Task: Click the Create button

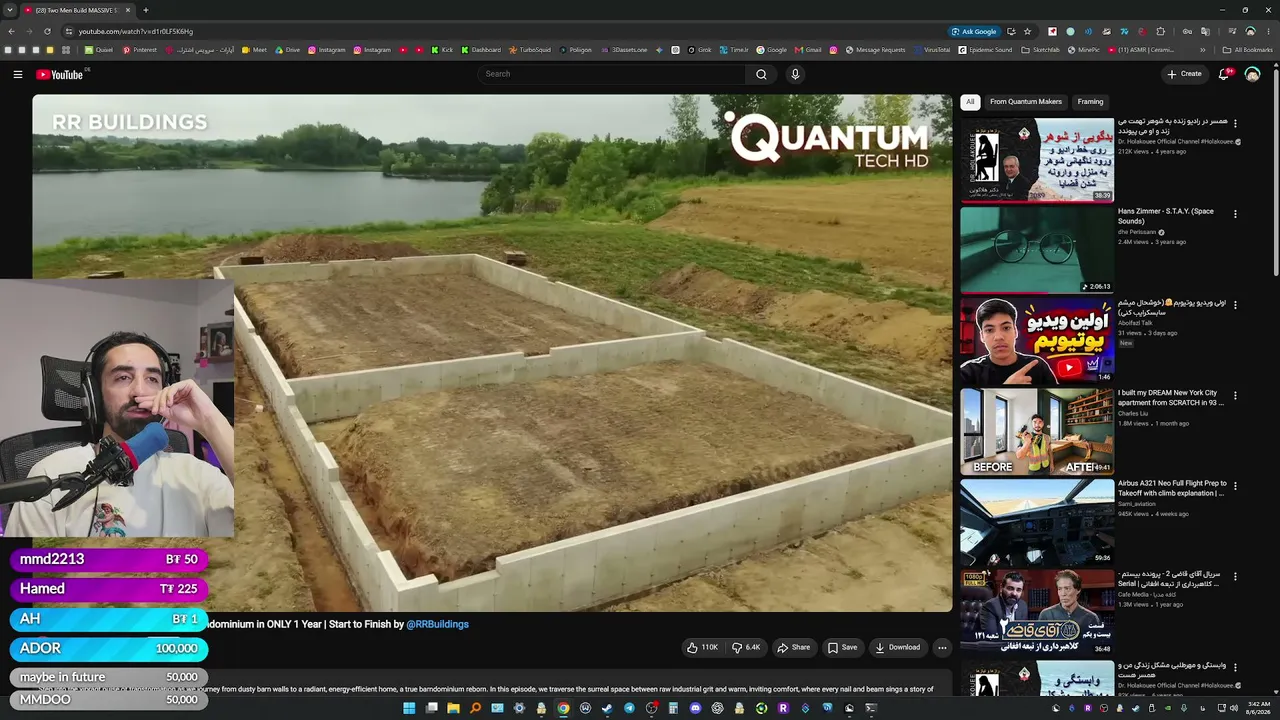Action: 1184,74
